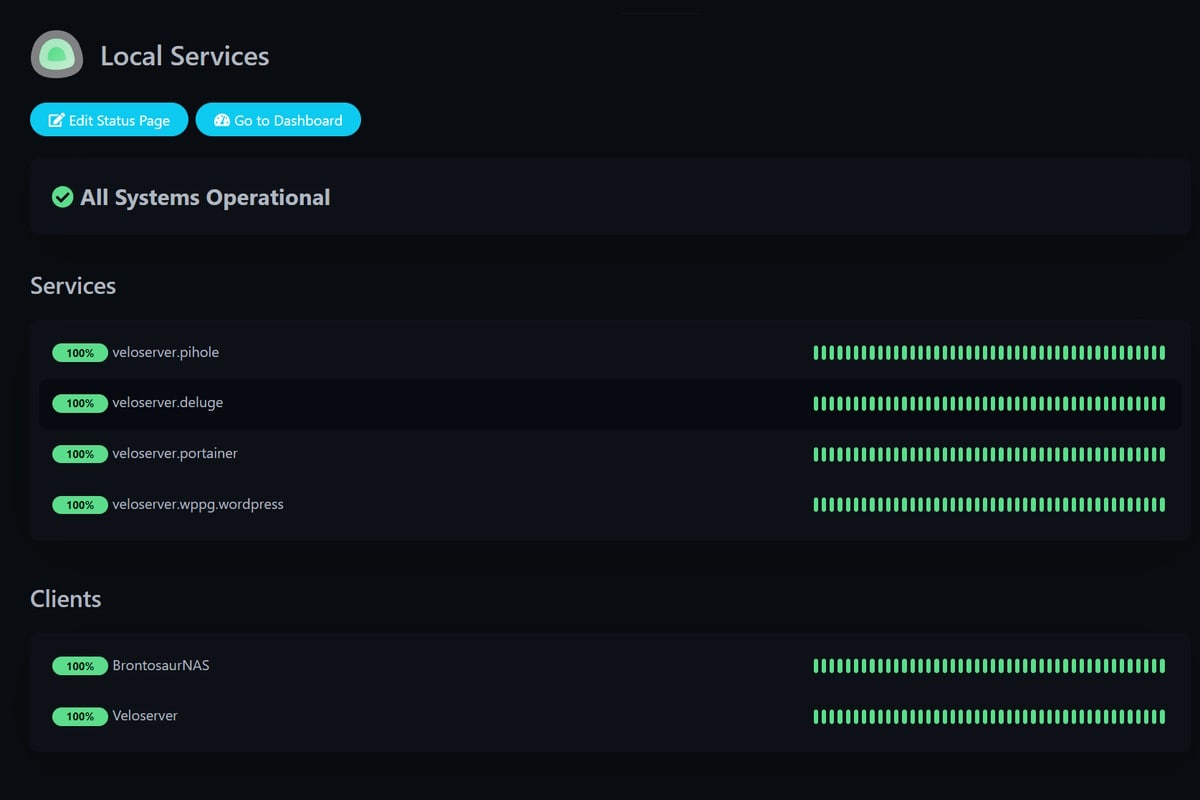Click 100% badge for BrontosaurNAS
Viewport: 1200px width, 800px height.
80,666
